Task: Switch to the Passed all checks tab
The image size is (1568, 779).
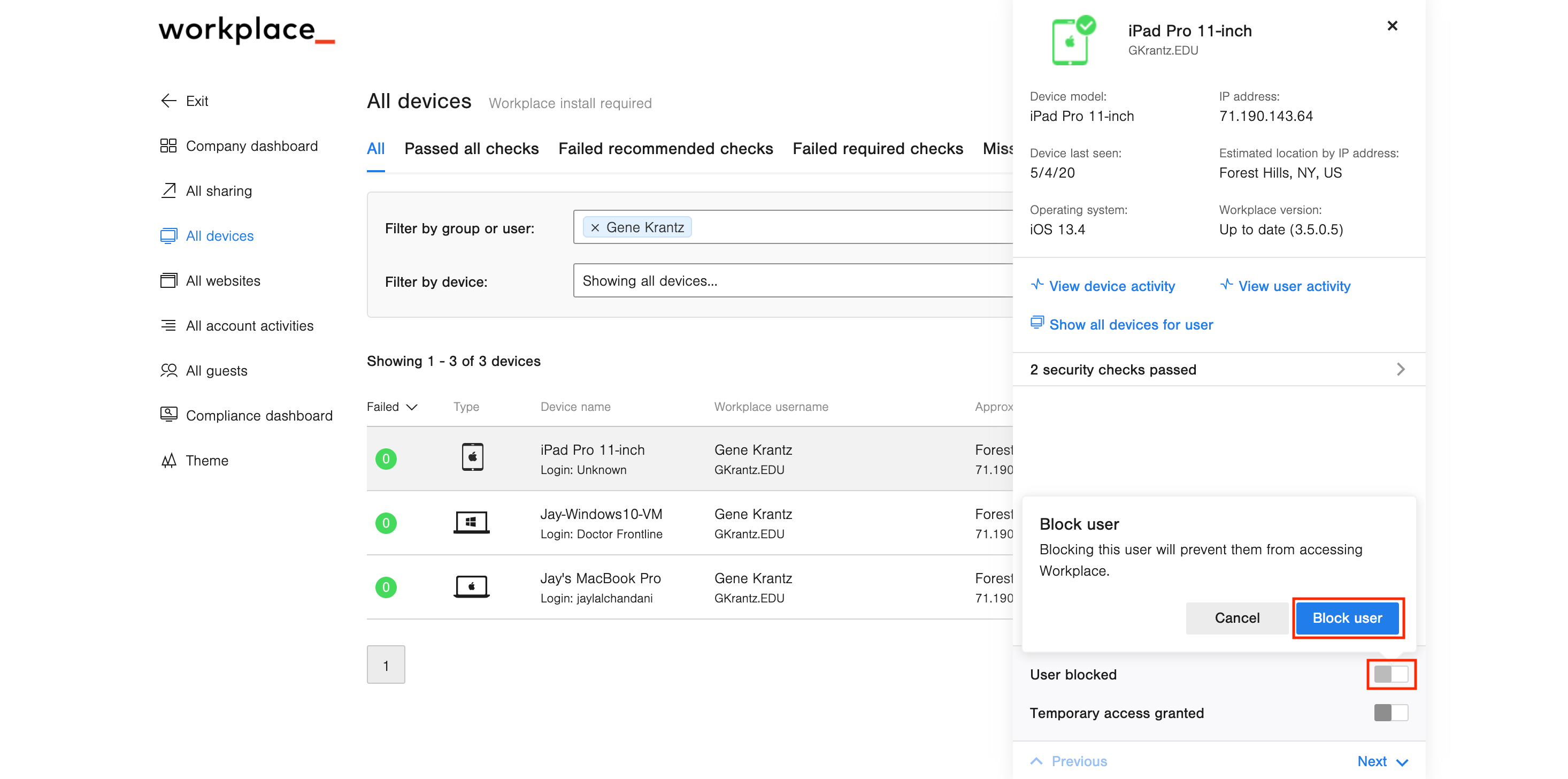Action: click(472, 148)
